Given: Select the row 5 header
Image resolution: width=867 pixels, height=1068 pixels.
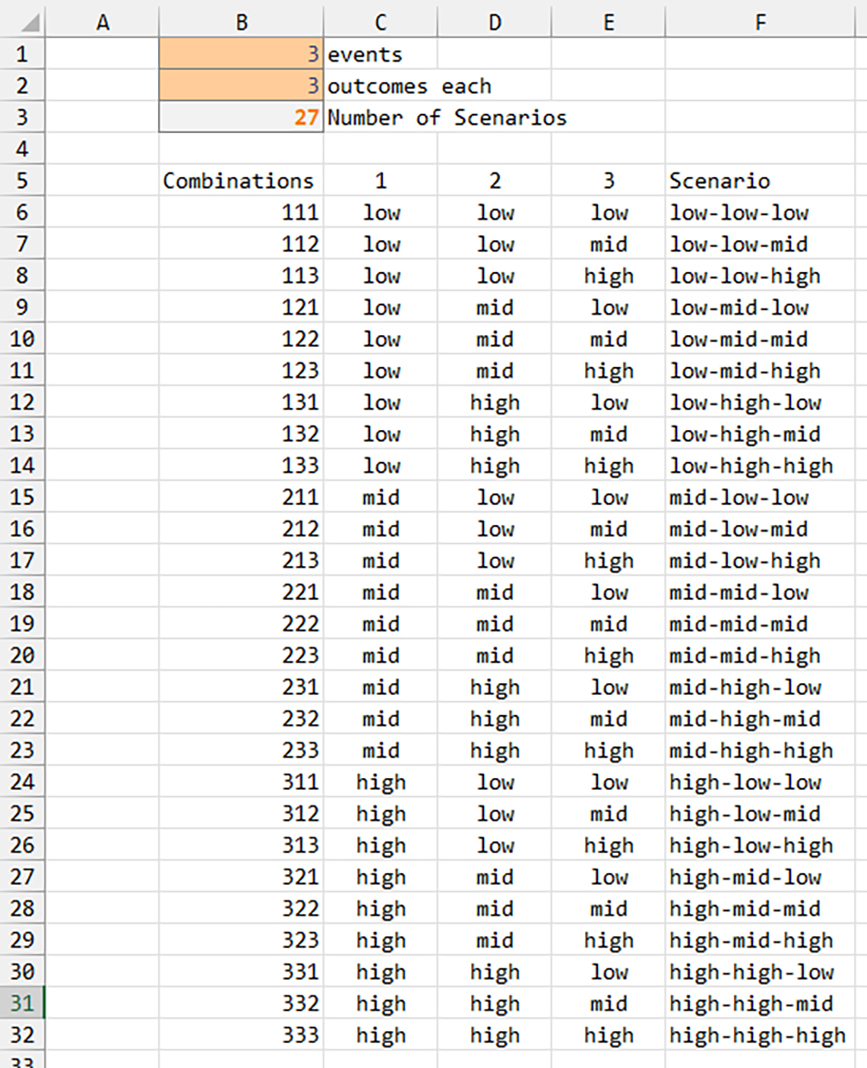Looking at the screenshot, I should point(20,181).
